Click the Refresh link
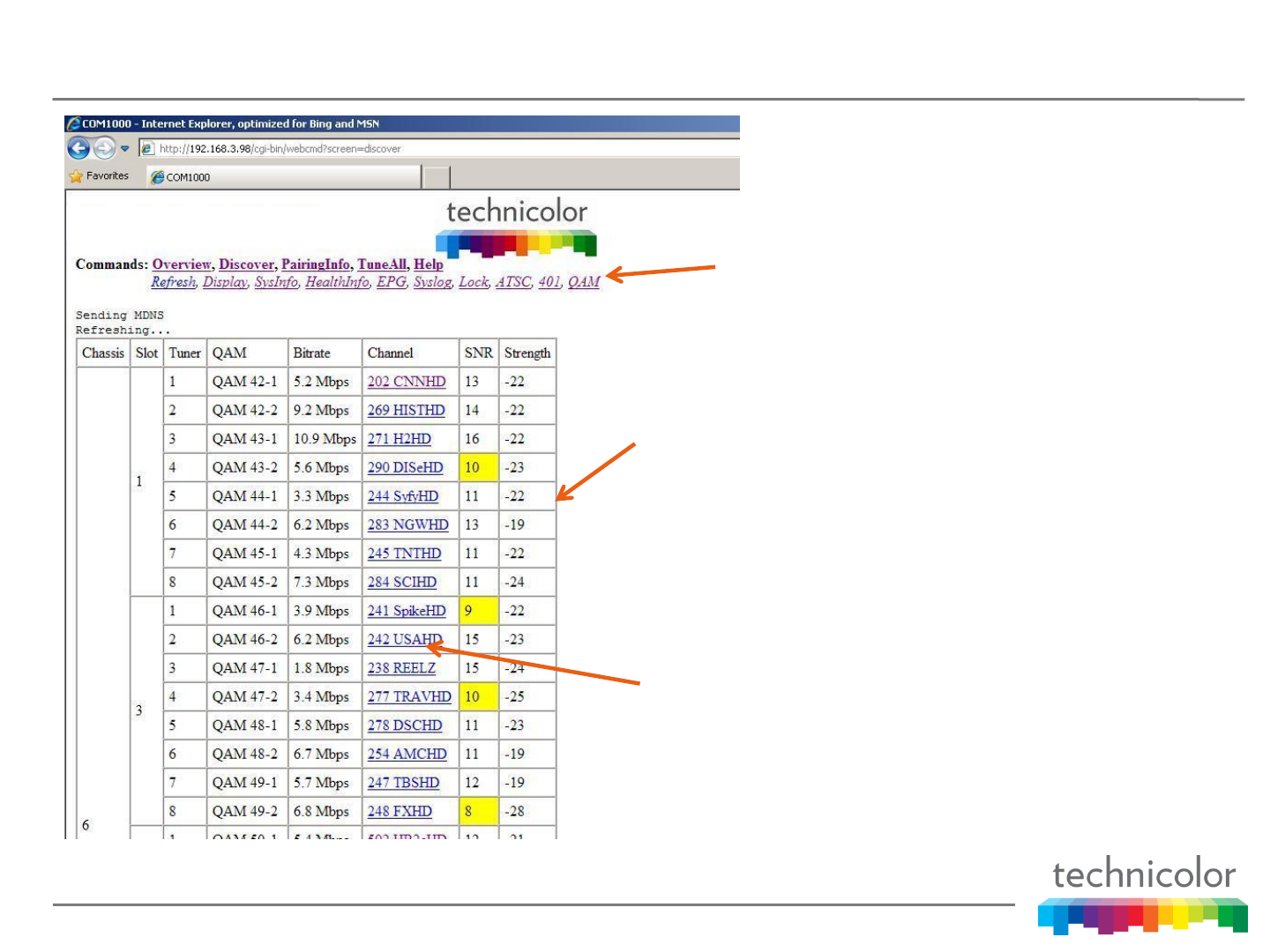This screenshot has height=952, width=1270. pos(173,282)
